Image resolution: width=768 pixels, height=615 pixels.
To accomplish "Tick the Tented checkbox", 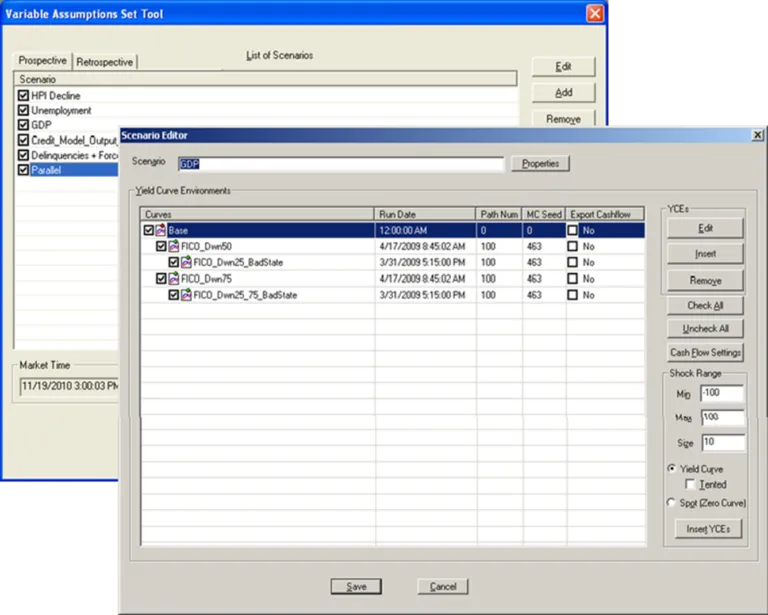I will tap(690, 484).
